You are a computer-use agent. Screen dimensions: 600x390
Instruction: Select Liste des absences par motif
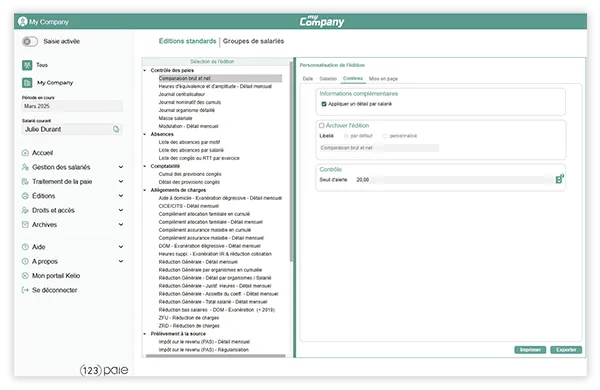(189, 142)
